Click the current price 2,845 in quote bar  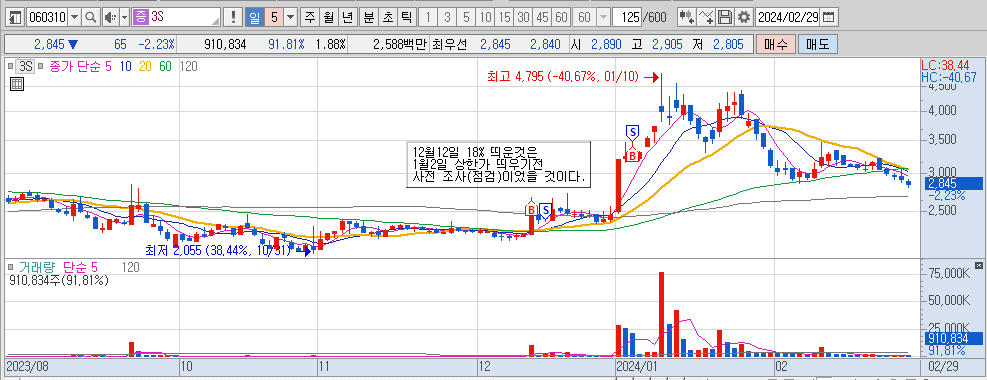[x=49, y=45]
